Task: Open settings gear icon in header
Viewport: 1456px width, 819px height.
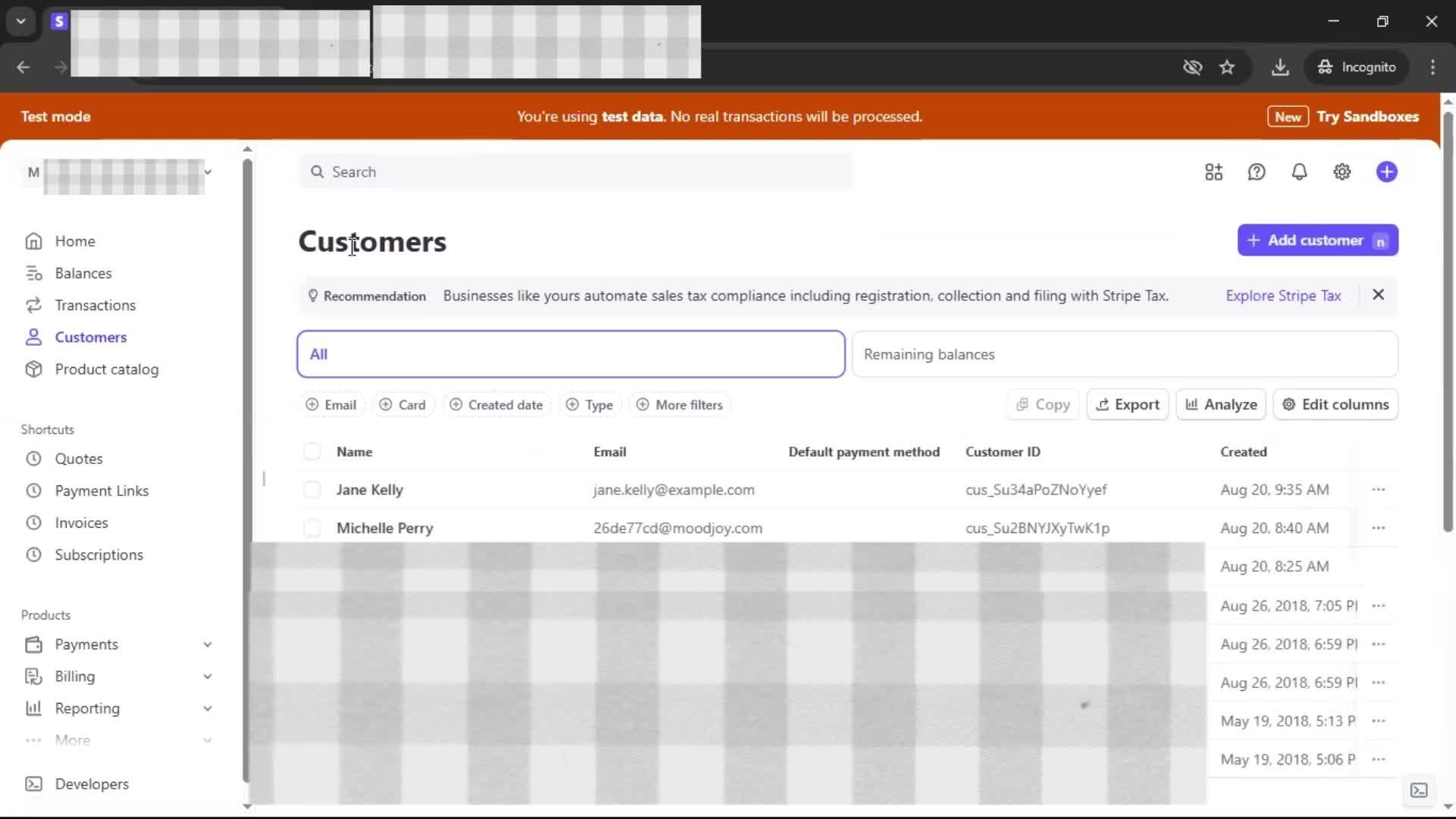Action: click(x=1341, y=172)
